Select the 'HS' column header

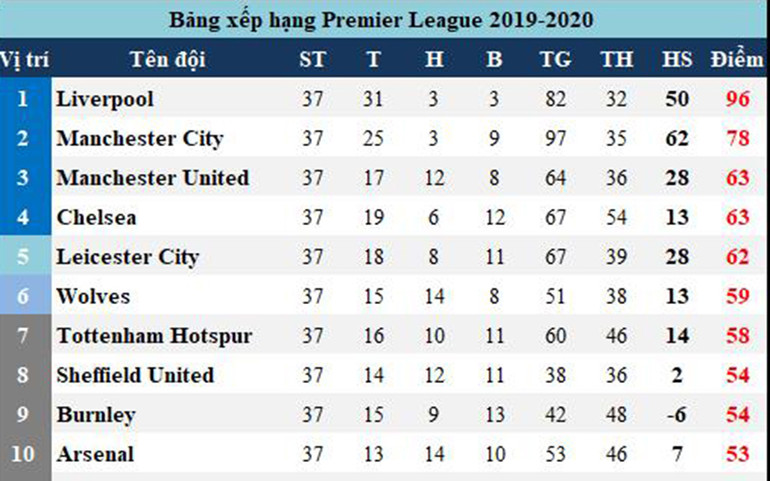[x=677, y=59]
